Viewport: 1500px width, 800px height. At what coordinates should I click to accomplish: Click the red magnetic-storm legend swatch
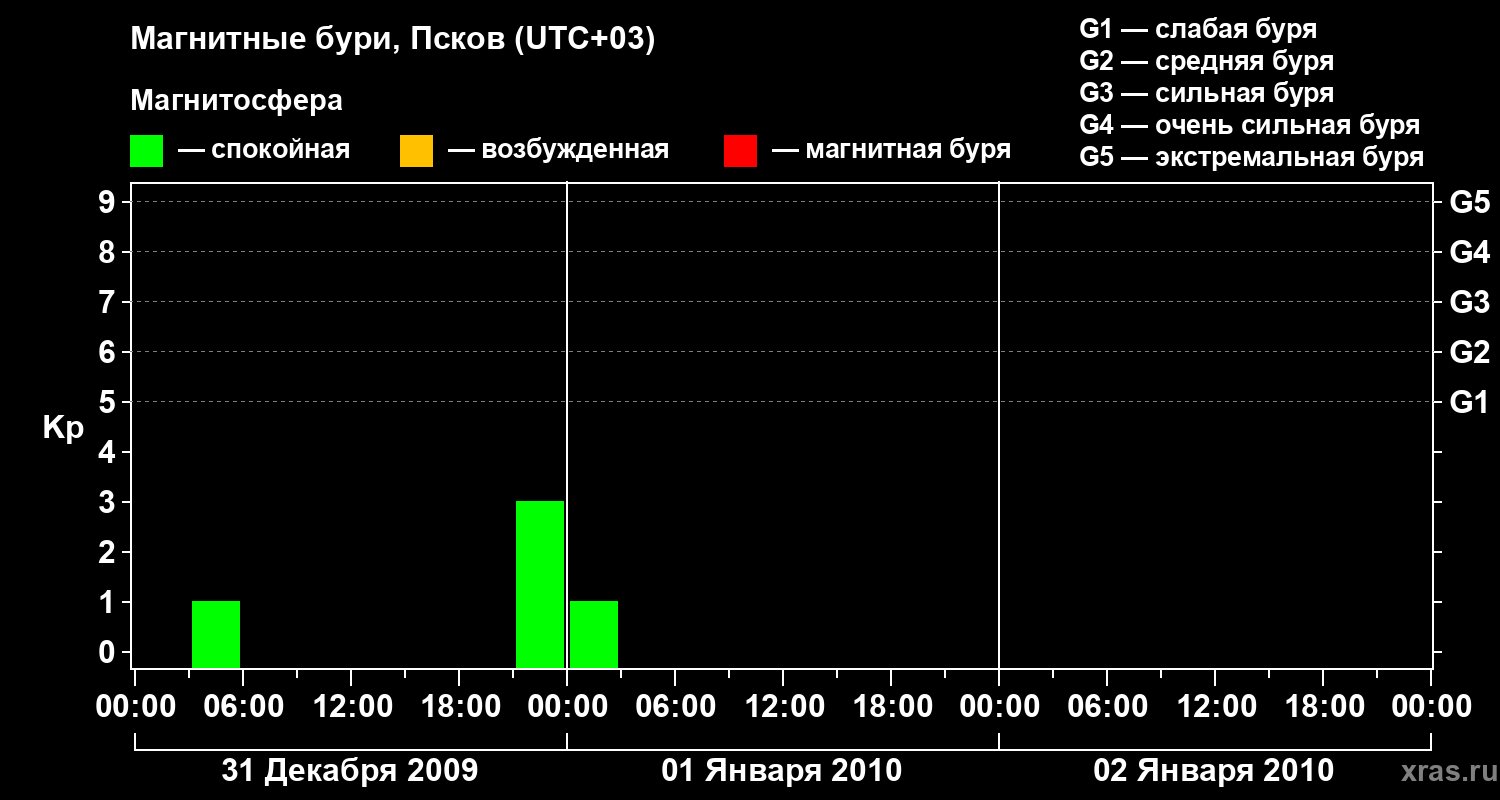pyautogui.click(x=740, y=151)
